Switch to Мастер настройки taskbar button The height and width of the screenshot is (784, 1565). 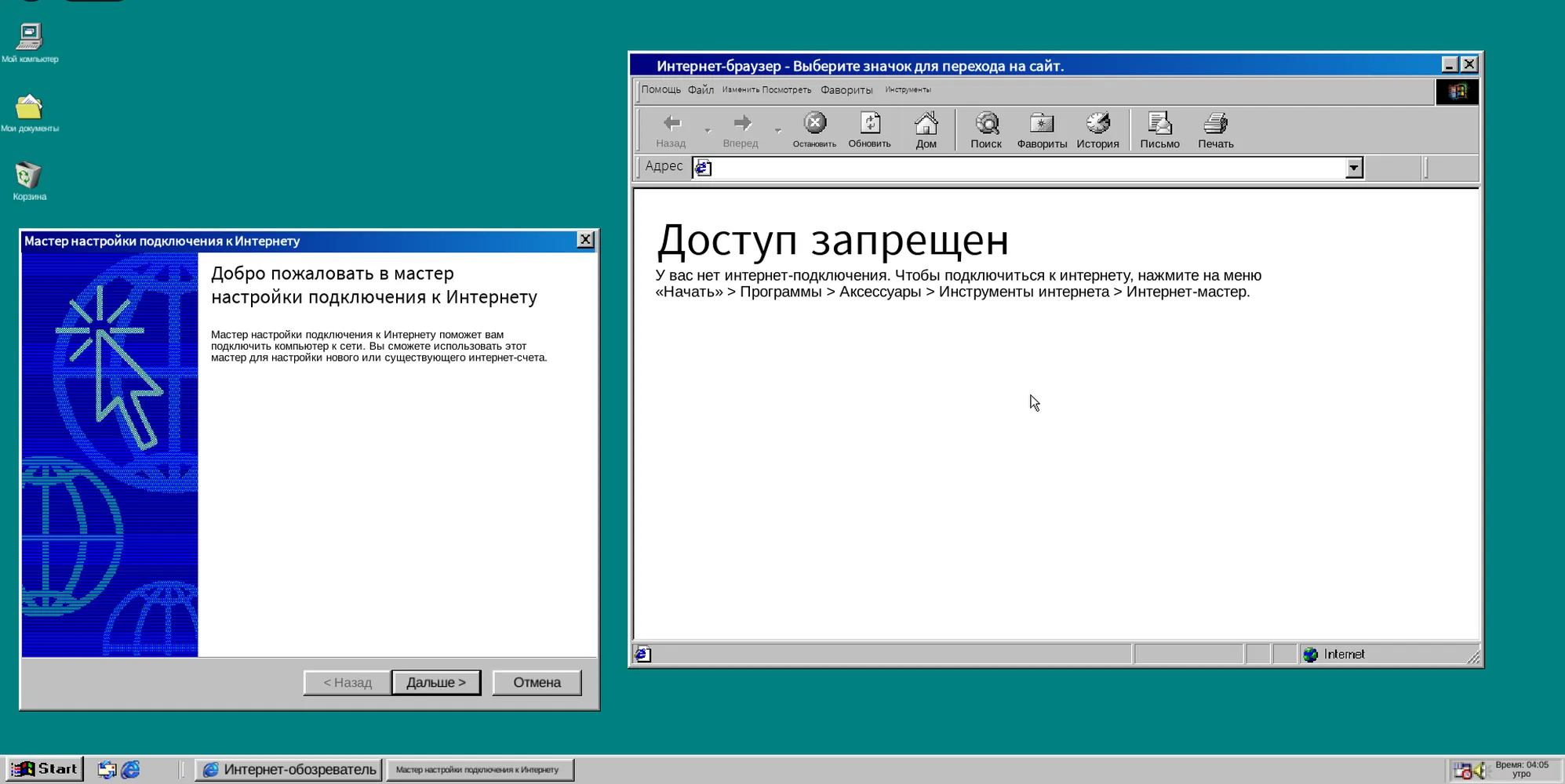tap(480, 770)
